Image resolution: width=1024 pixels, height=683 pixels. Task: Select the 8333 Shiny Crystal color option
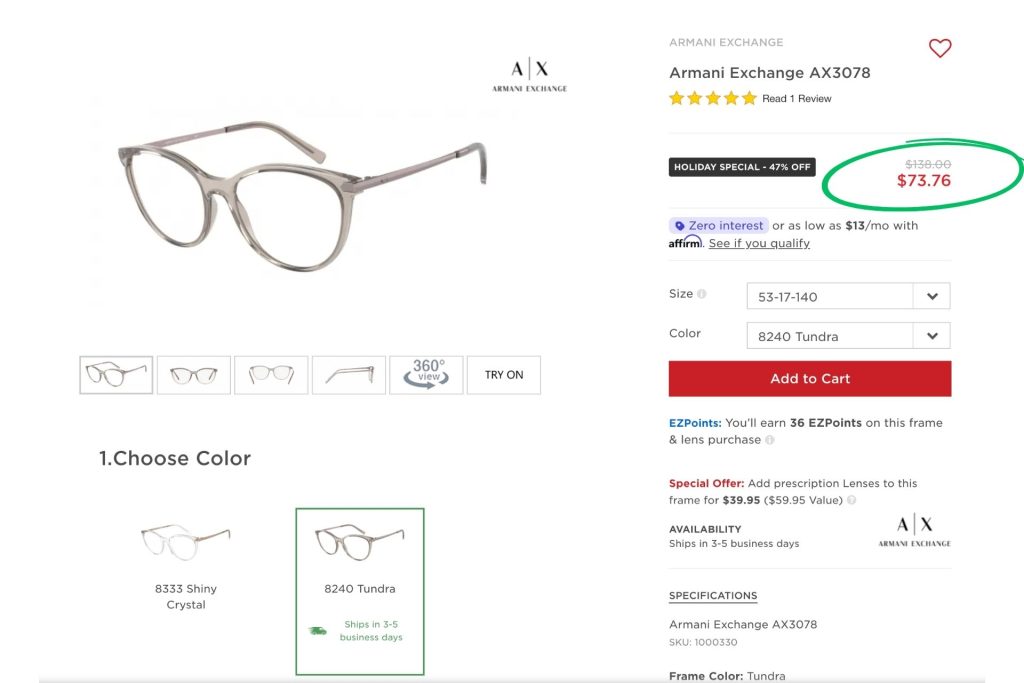(185, 540)
